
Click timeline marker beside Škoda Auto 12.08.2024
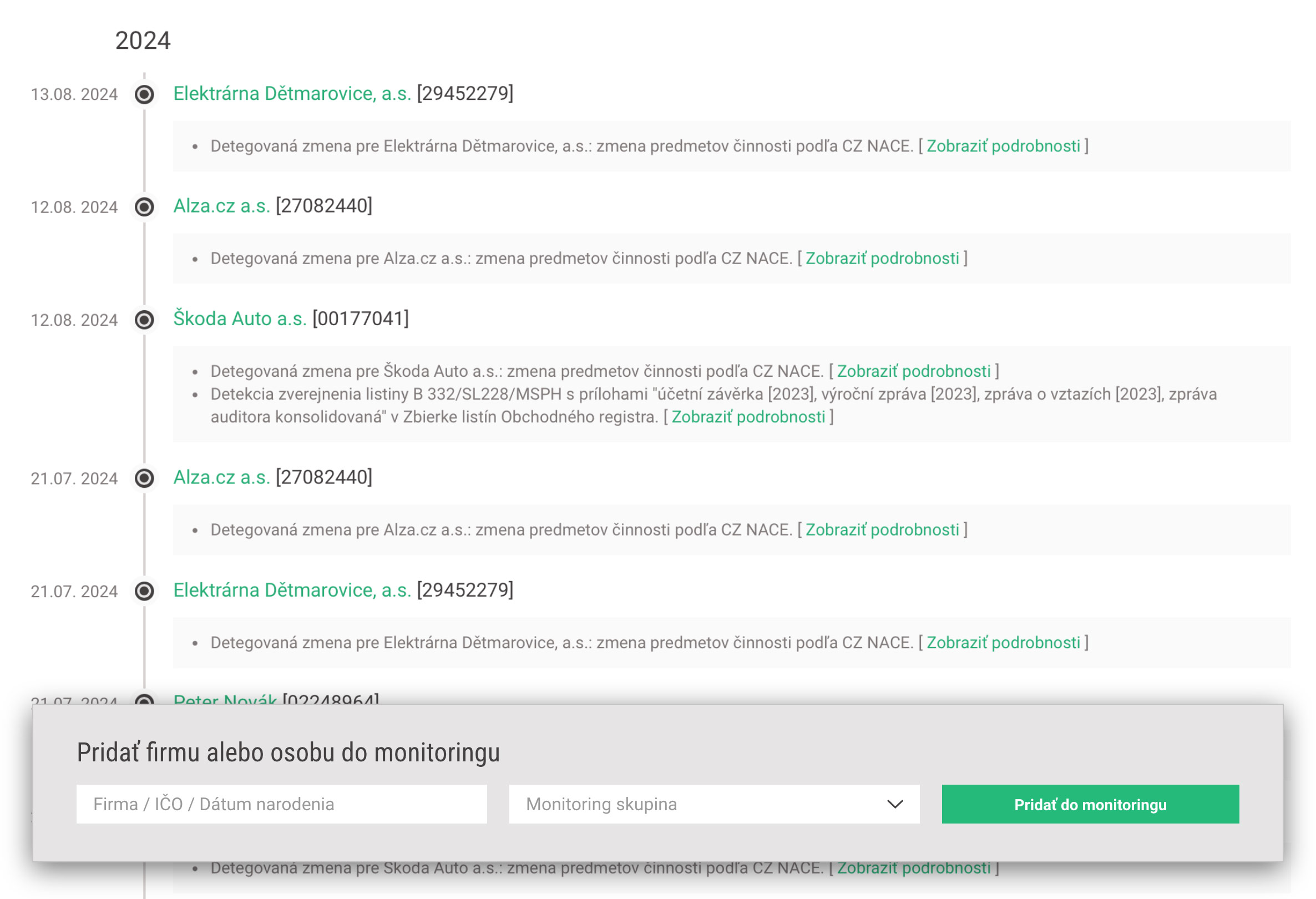pyautogui.click(x=144, y=320)
